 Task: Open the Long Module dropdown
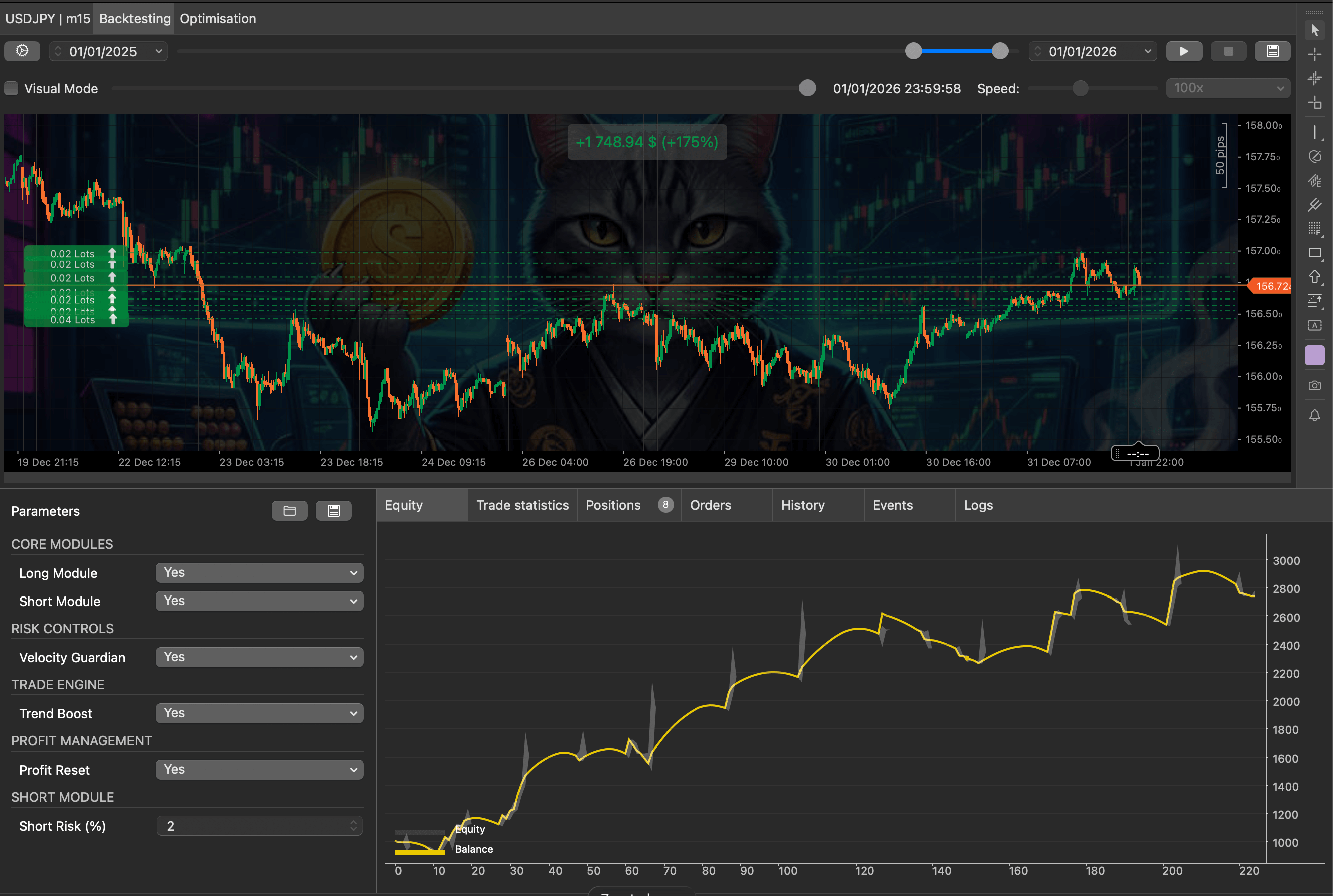[x=259, y=572]
